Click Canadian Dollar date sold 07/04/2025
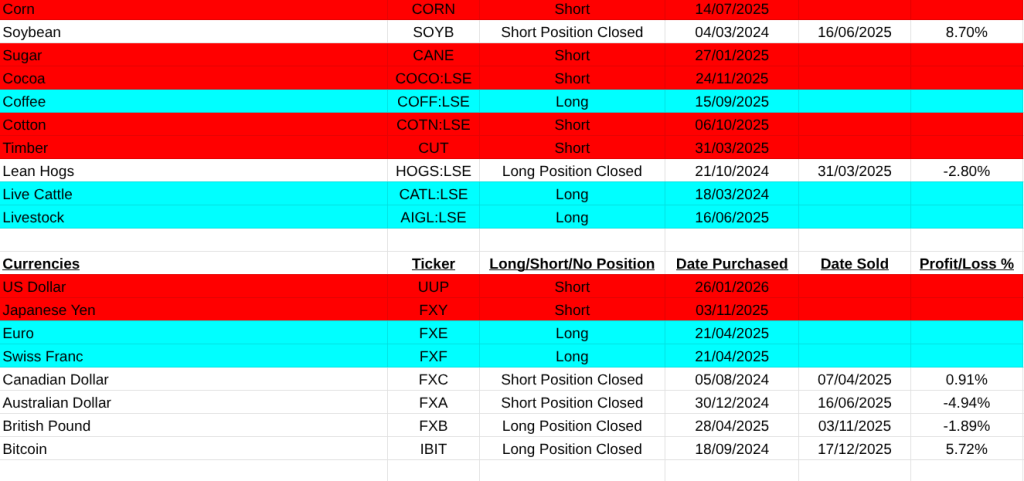 (855, 380)
